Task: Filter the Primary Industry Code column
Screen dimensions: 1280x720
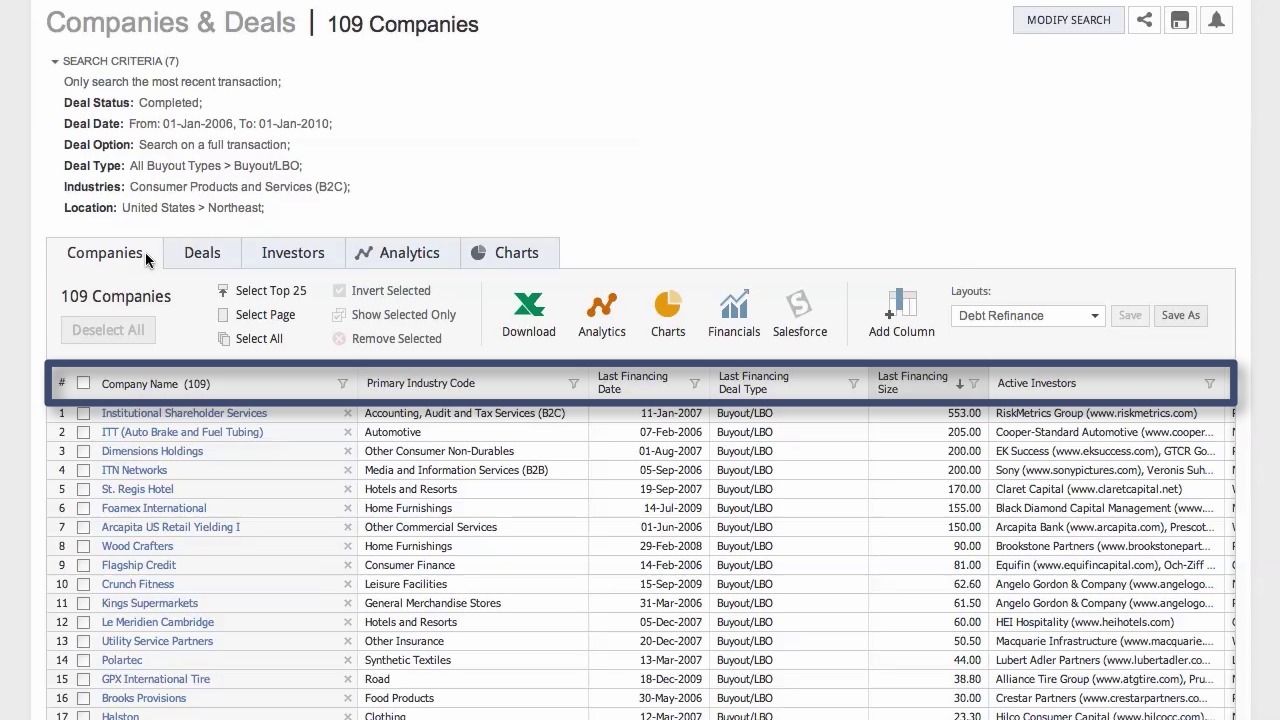Action: tap(574, 384)
